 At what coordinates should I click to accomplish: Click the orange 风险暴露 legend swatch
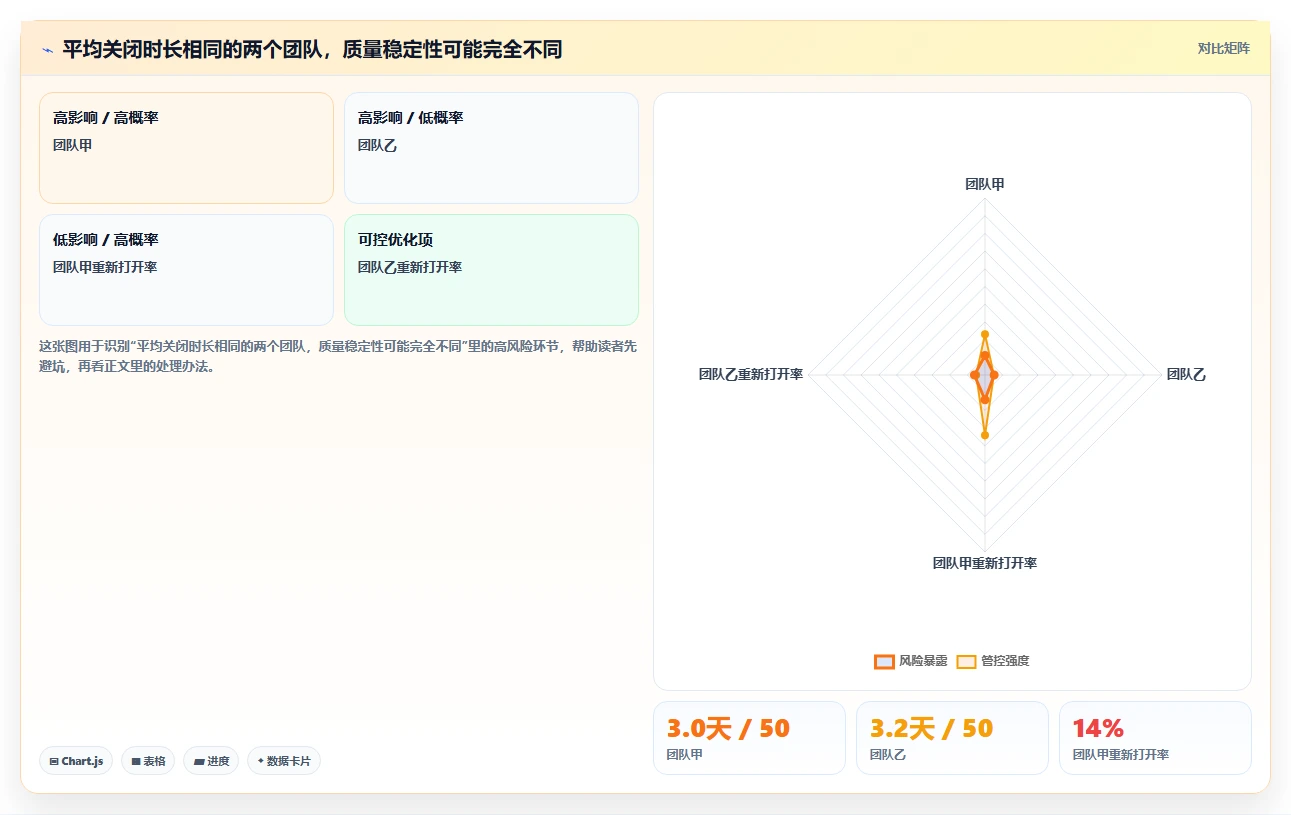pos(884,661)
